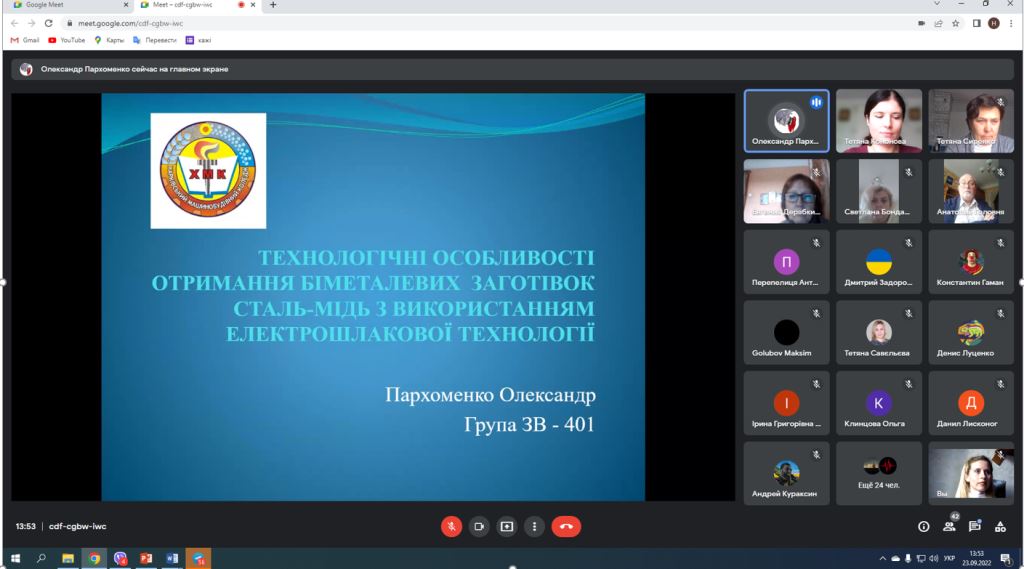Screen dimensions: 1024x569
Task: Select Светлана Бонда... participant tile
Action: 879,191
